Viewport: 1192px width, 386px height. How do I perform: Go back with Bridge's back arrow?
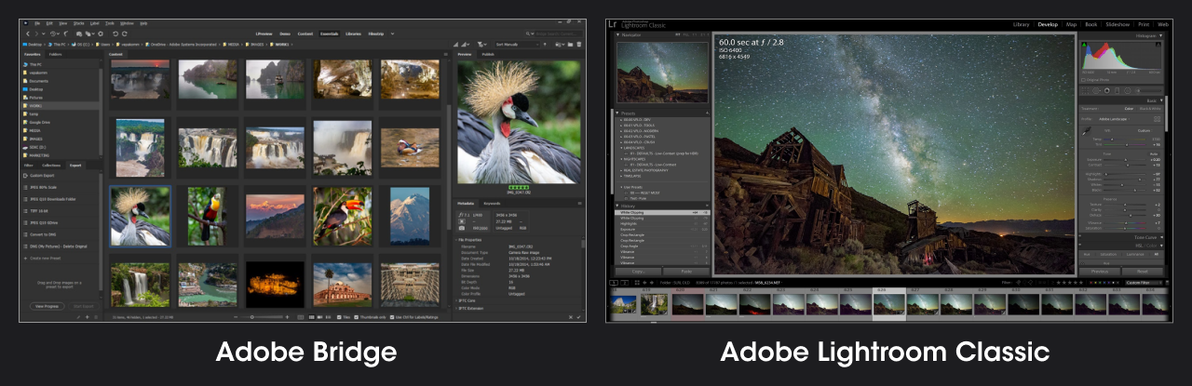click(28, 33)
